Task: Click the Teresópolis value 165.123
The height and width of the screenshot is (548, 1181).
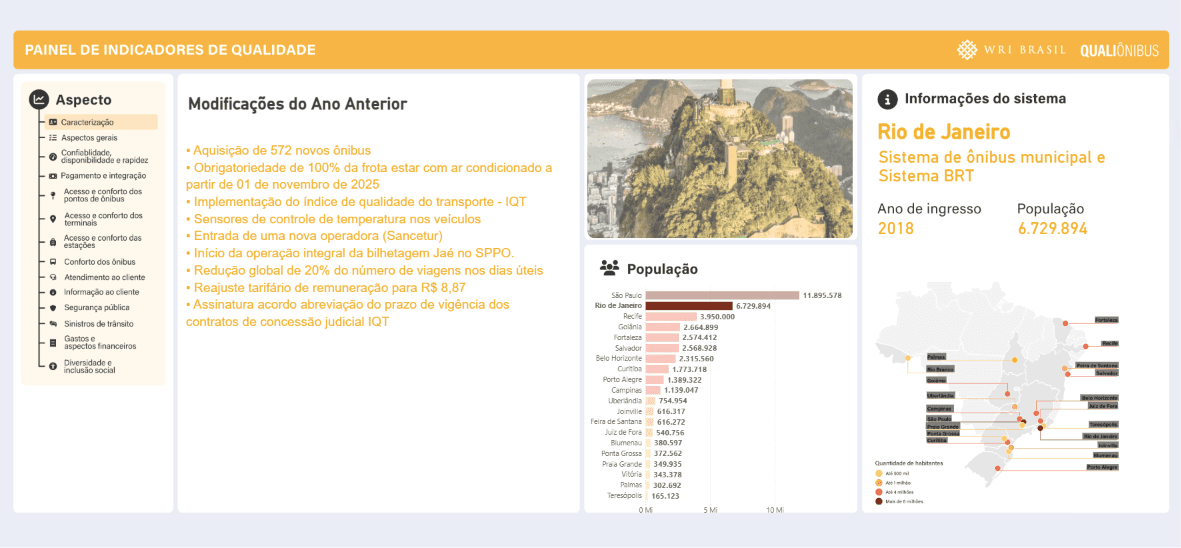Action: click(x=665, y=496)
